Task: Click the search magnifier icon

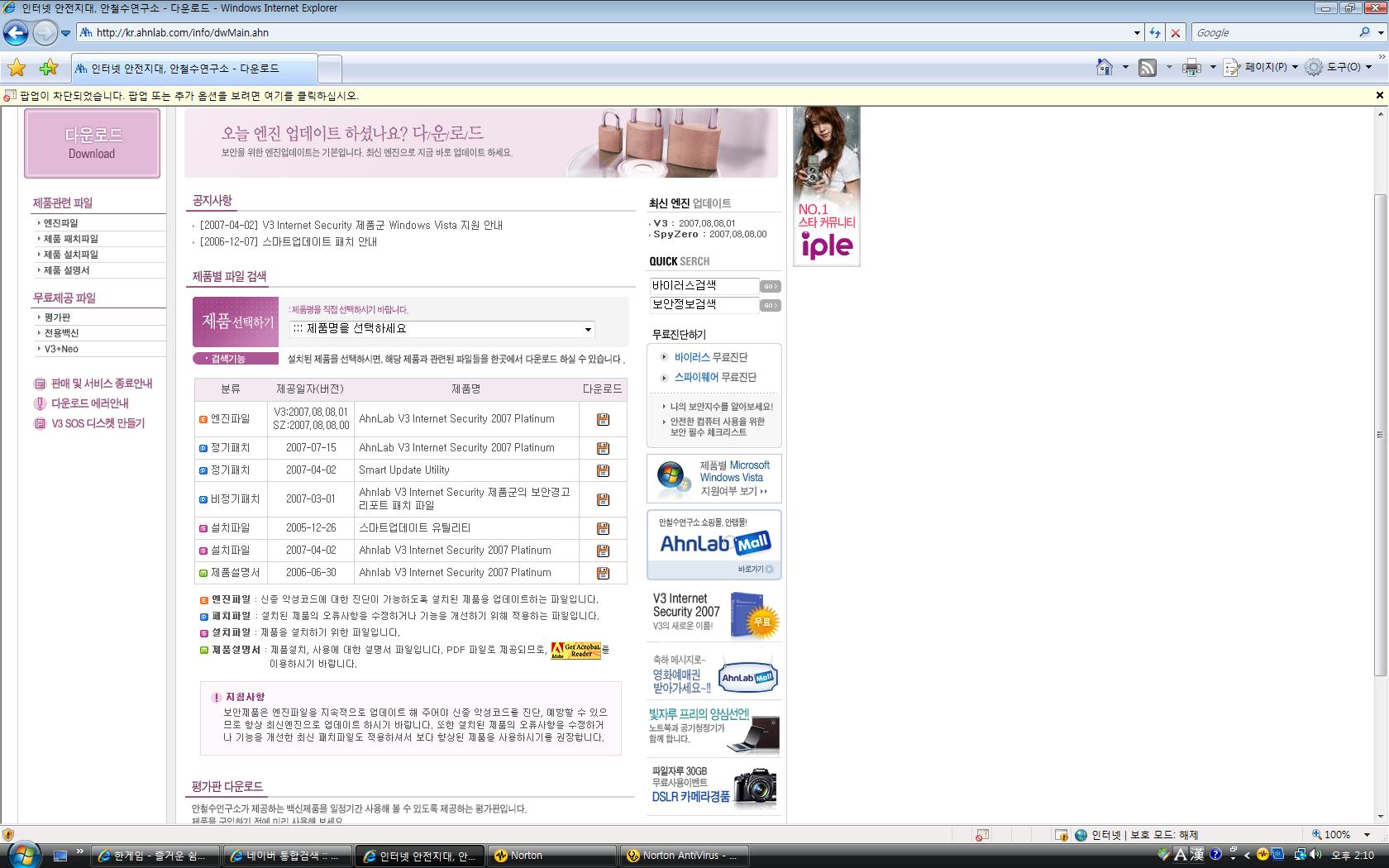Action: coord(1364,32)
